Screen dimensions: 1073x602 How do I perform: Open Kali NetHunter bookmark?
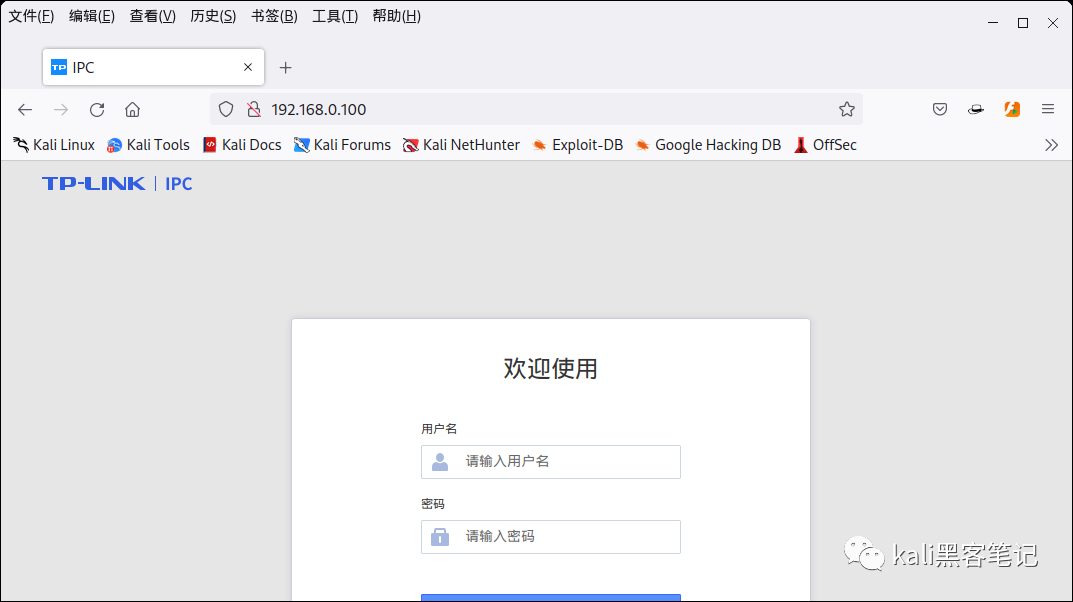point(461,145)
